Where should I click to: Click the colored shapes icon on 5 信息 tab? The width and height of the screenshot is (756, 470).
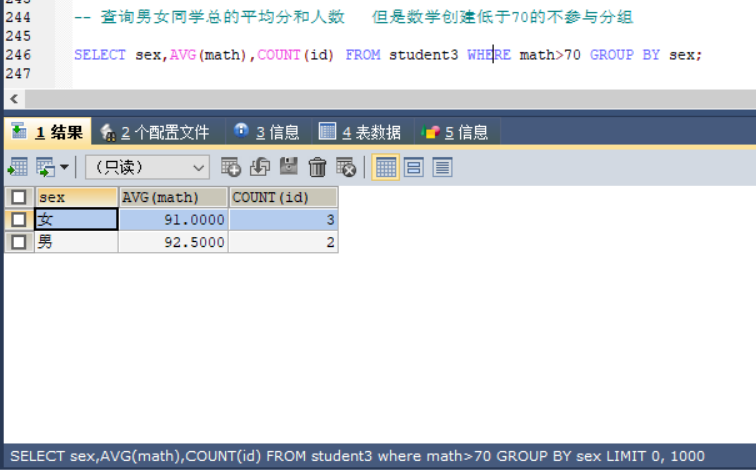click(x=430, y=132)
